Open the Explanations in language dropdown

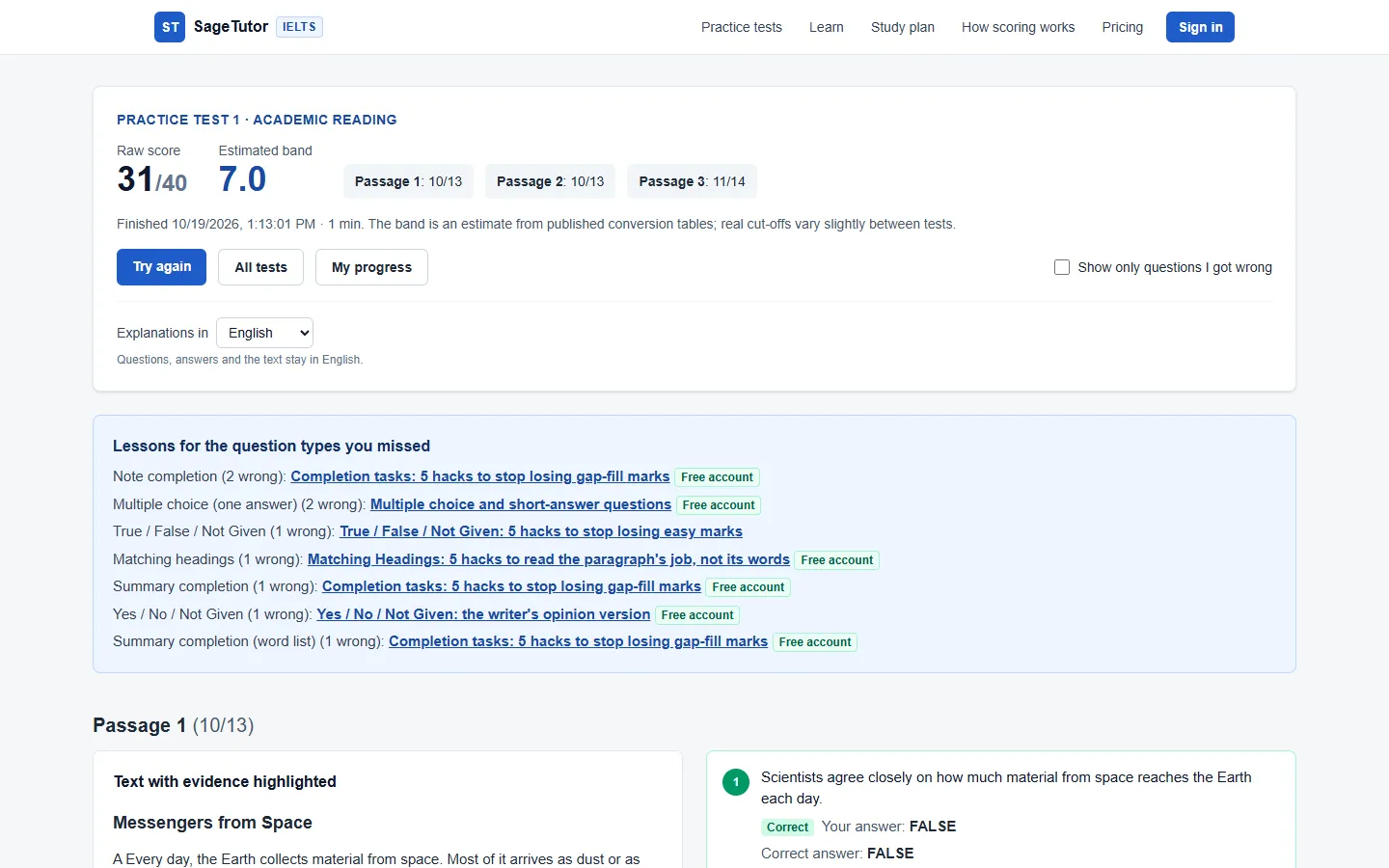[264, 333]
